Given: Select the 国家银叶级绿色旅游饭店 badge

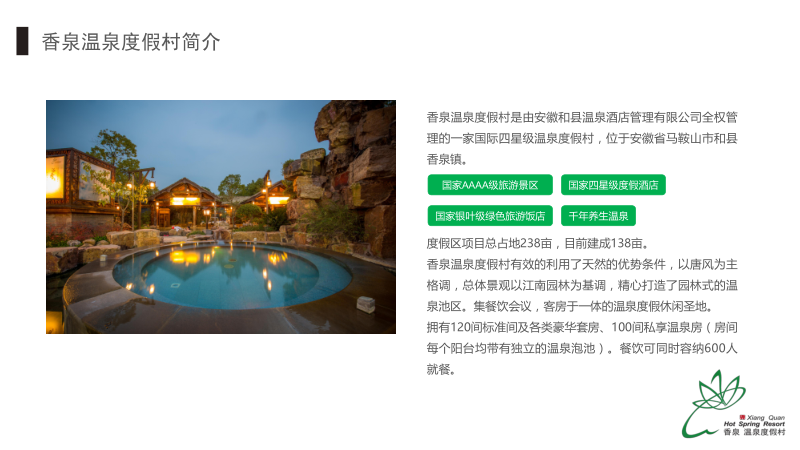Looking at the screenshot, I should pyautogui.click(x=490, y=216).
